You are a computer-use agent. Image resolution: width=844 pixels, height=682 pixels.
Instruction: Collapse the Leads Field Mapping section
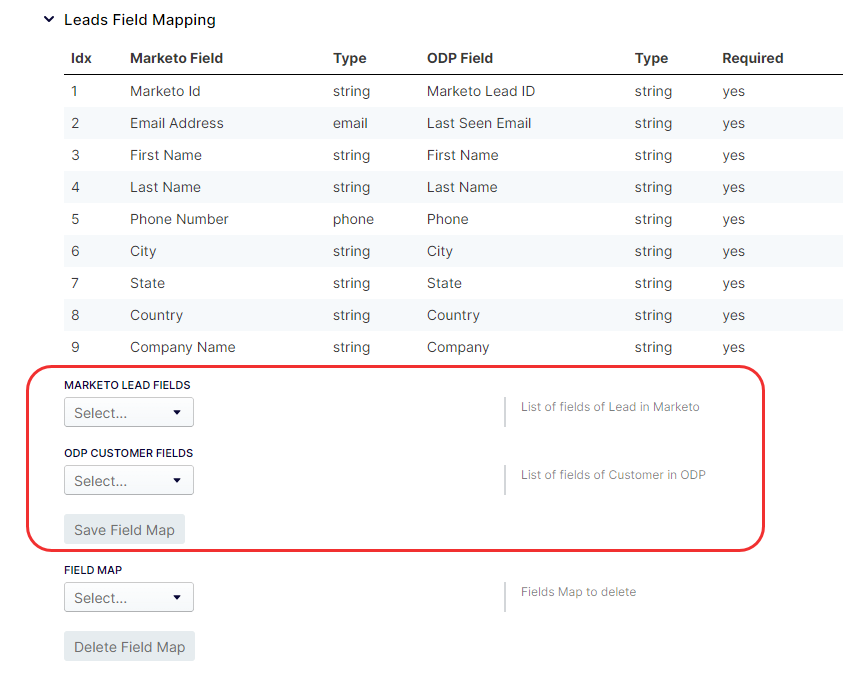point(49,19)
